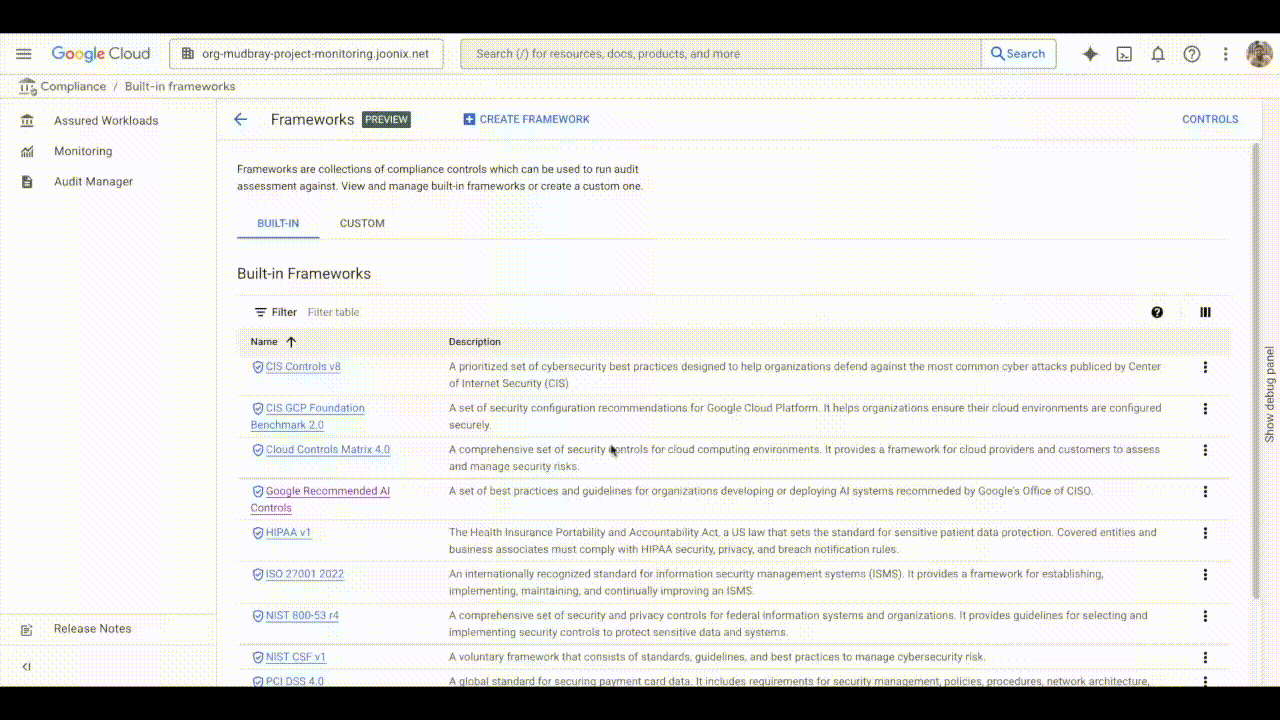Click the Audit Manager sidebar icon
Image resolution: width=1280 pixels, height=720 pixels.
(27, 182)
